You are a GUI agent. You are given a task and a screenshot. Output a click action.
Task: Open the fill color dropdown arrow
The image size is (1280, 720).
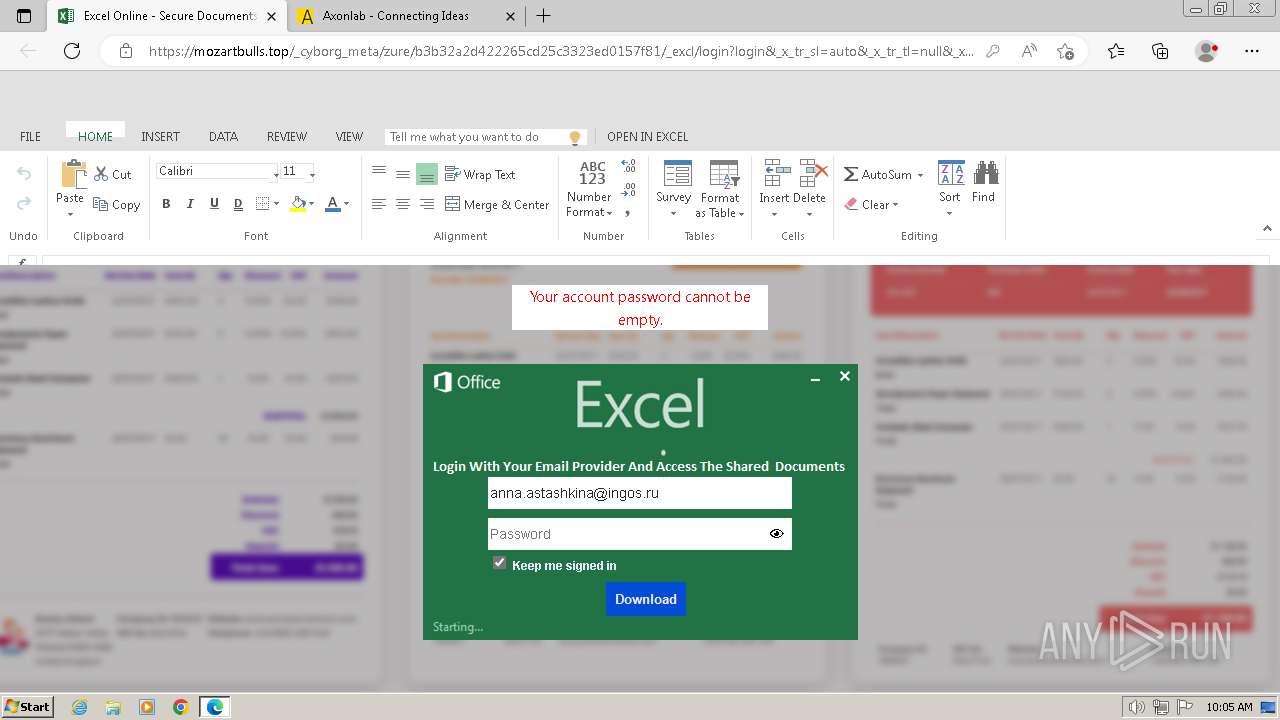pos(311,204)
